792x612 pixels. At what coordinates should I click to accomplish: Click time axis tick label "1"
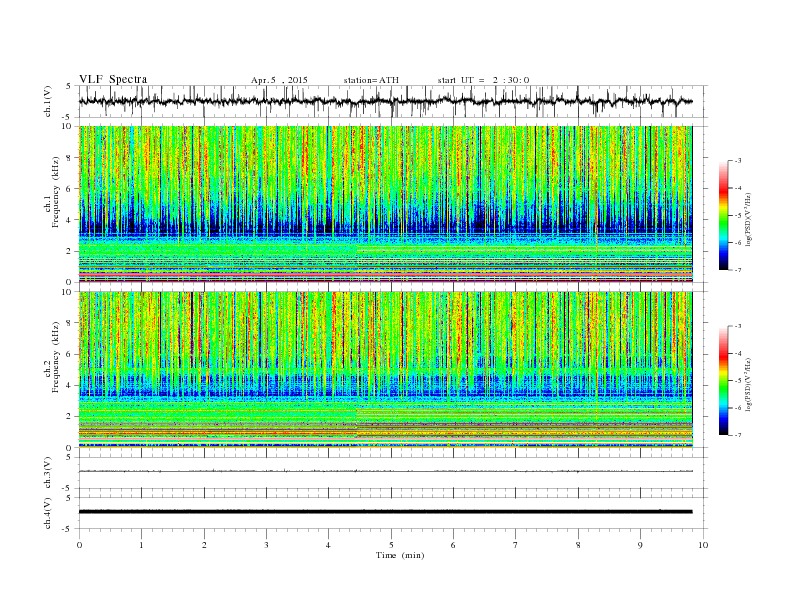141,545
